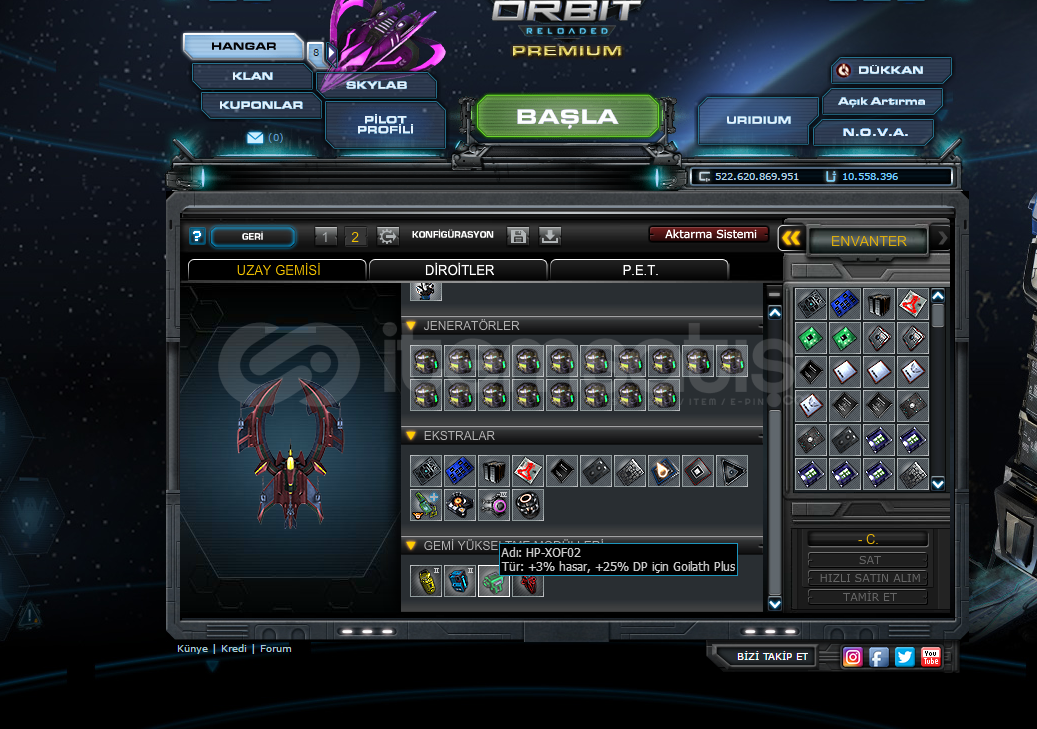Pick the black ammo rack item in ENVANTER
The image size is (1037, 729).
click(879, 304)
